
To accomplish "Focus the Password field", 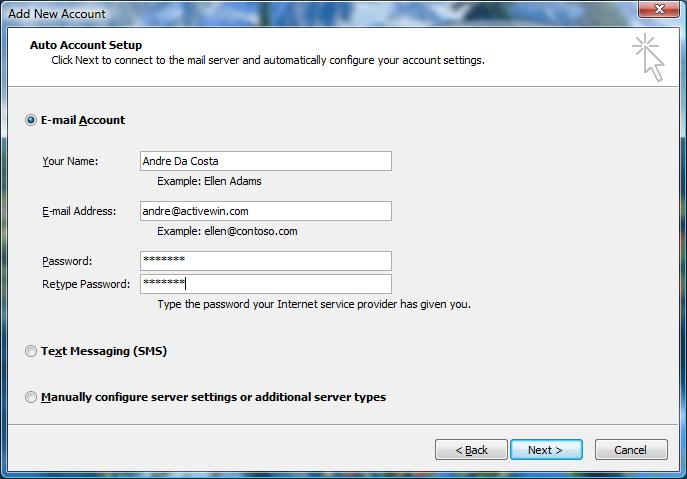I will tap(266, 261).
